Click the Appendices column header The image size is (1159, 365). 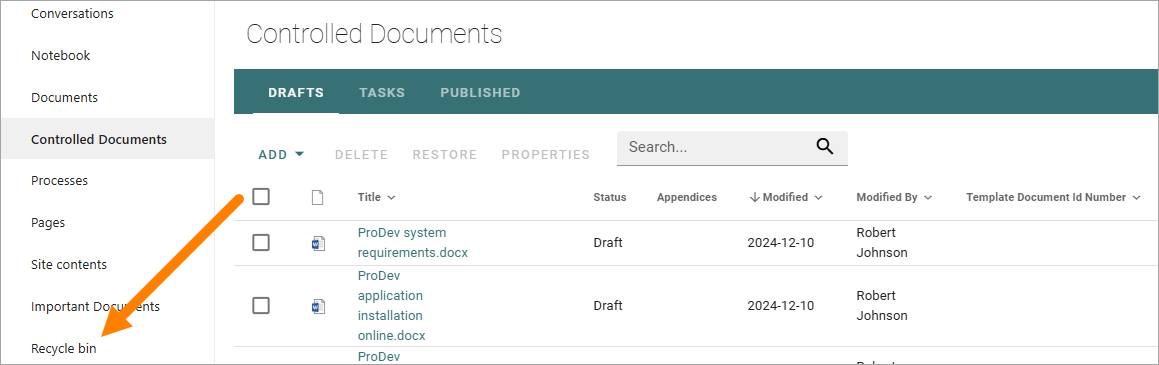687,197
